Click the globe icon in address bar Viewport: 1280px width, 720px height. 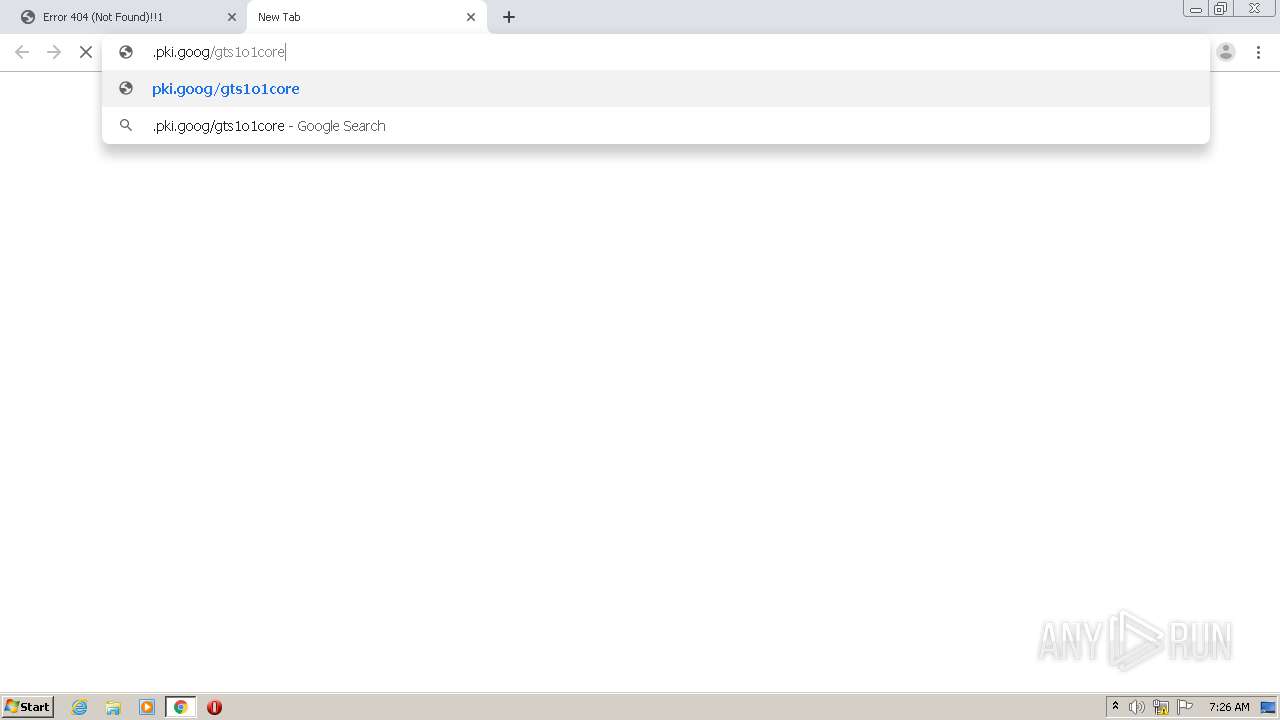126,52
